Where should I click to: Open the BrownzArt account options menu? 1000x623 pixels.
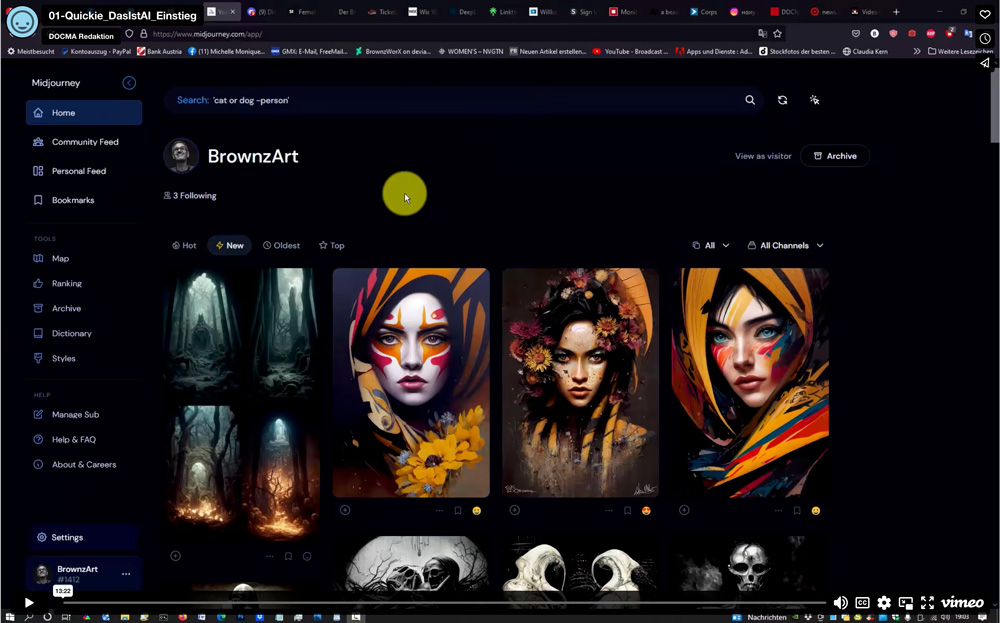click(126, 574)
